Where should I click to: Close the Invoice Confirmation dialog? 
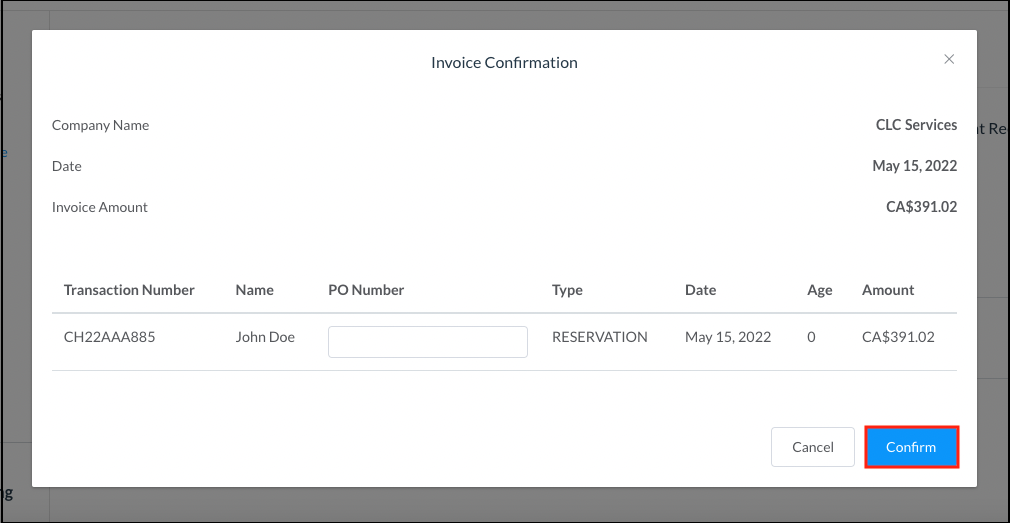click(x=949, y=60)
